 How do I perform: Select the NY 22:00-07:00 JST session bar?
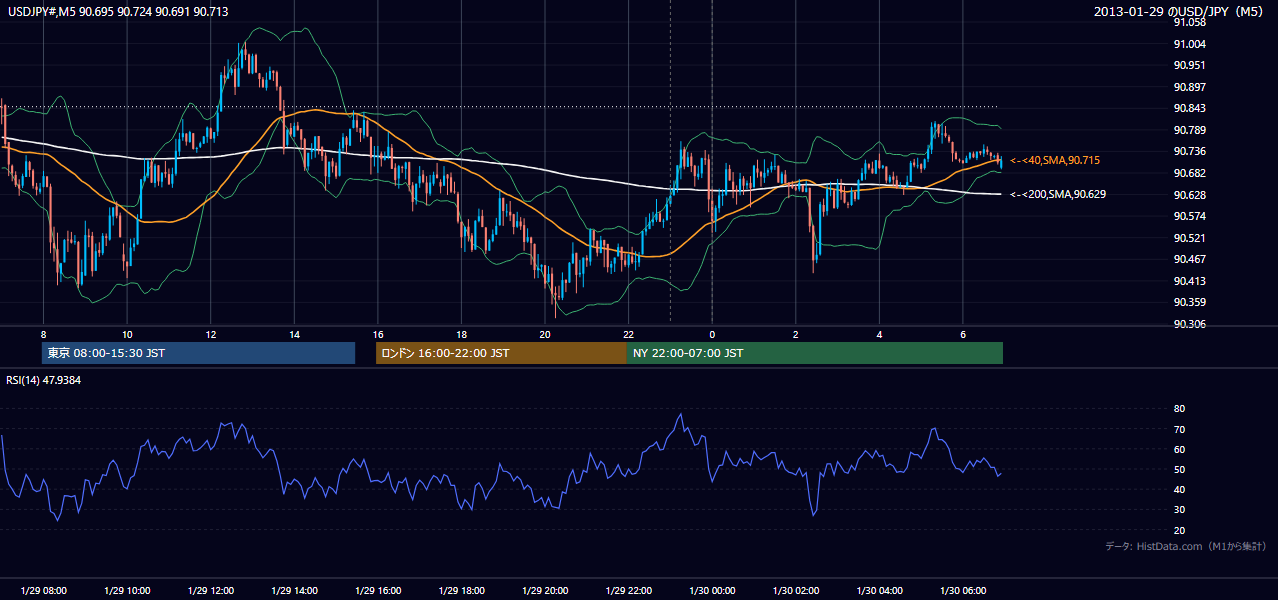coord(815,353)
